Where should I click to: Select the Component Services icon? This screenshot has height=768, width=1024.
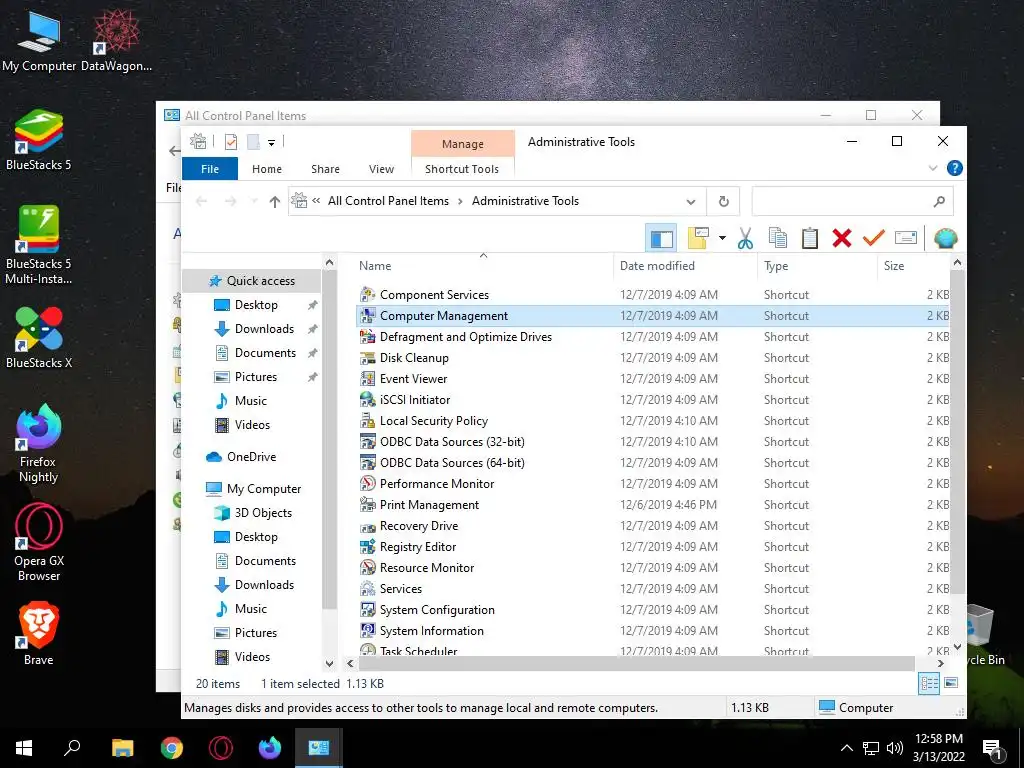click(x=368, y=295)
